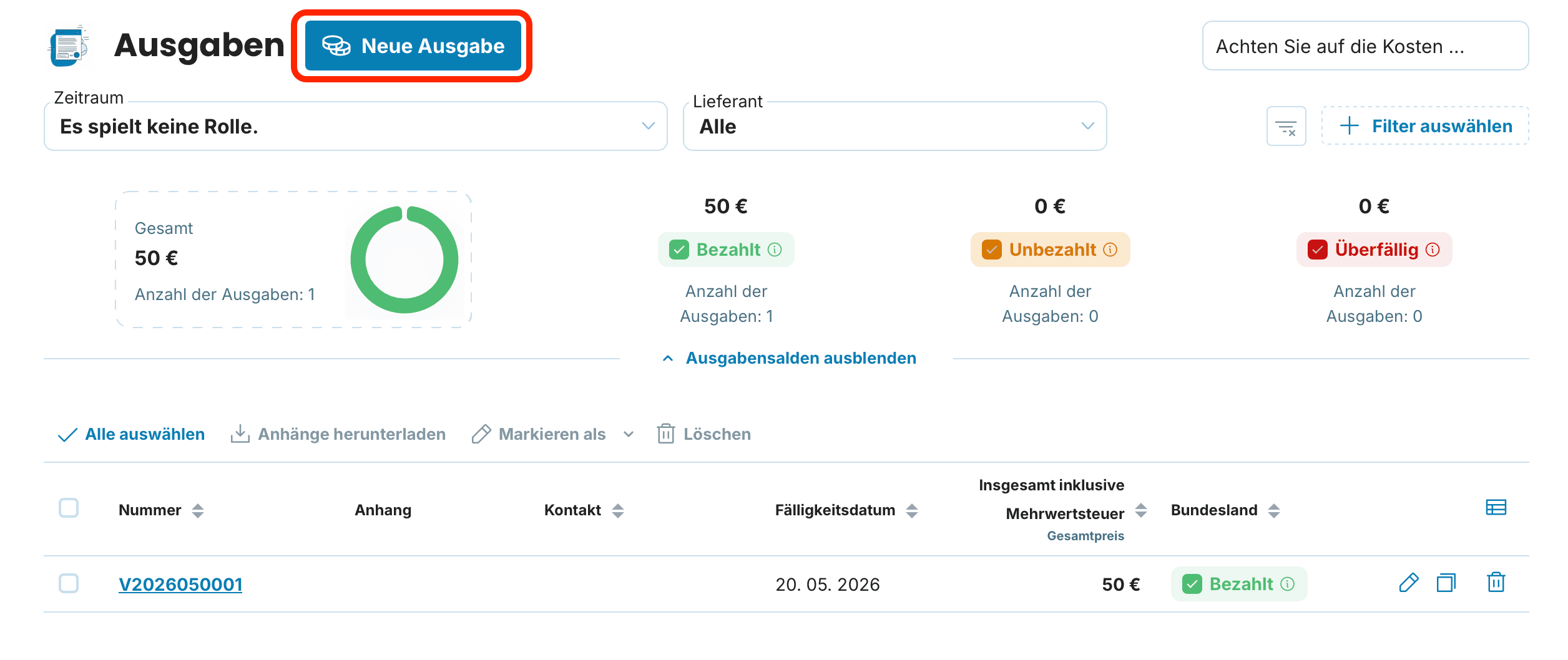
Task: Click the Bezahlt badge in row V2026050001
Action: [x=1239, y=584]
